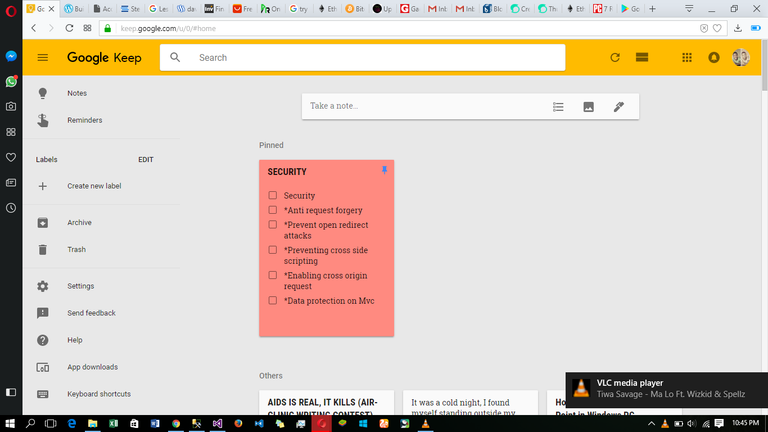Open the 'AIDS IS REAL, IT KILLS' note

click(326, 403)
